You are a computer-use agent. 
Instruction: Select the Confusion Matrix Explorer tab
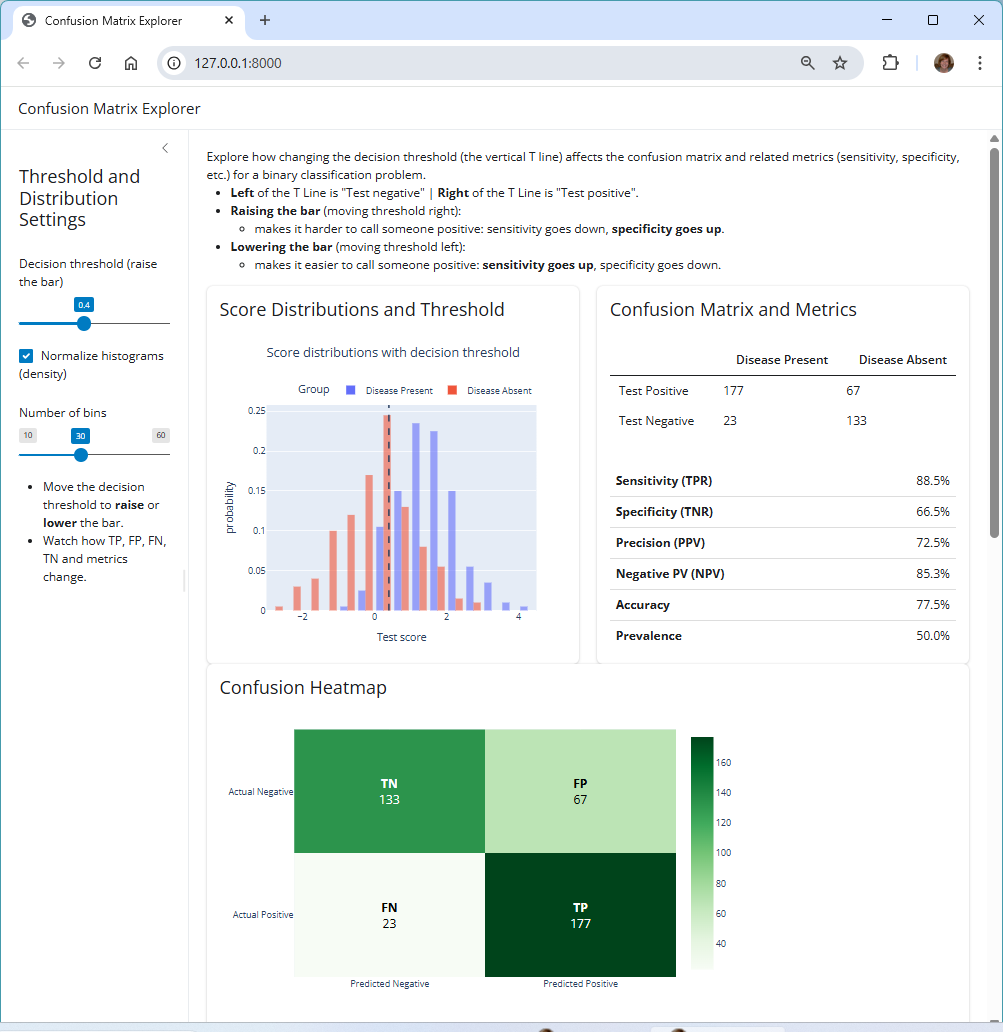point(120,20)
